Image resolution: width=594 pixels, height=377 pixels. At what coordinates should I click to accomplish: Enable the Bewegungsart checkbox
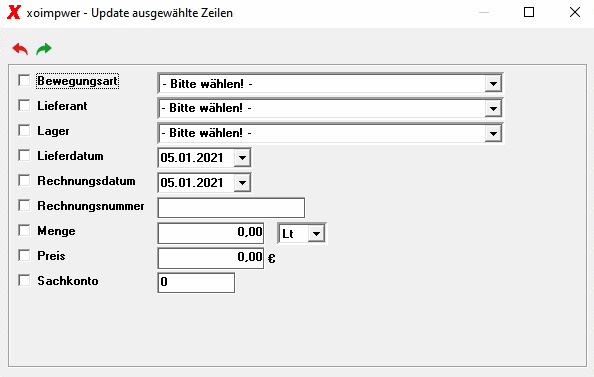pyautogui.click(x=24, y=80)
